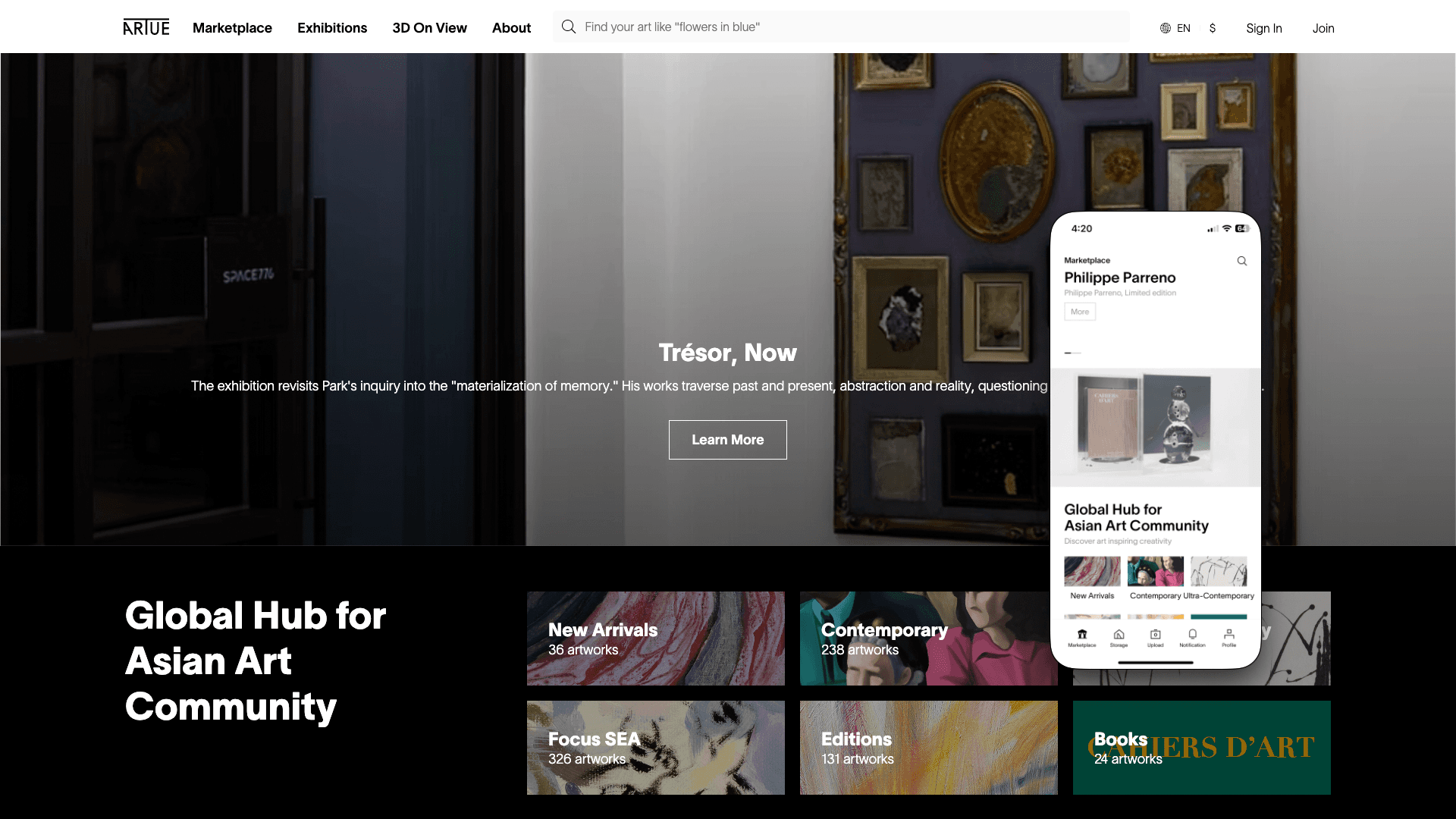
Task: Open the dollar currency selector
Action: (1213, 28)
